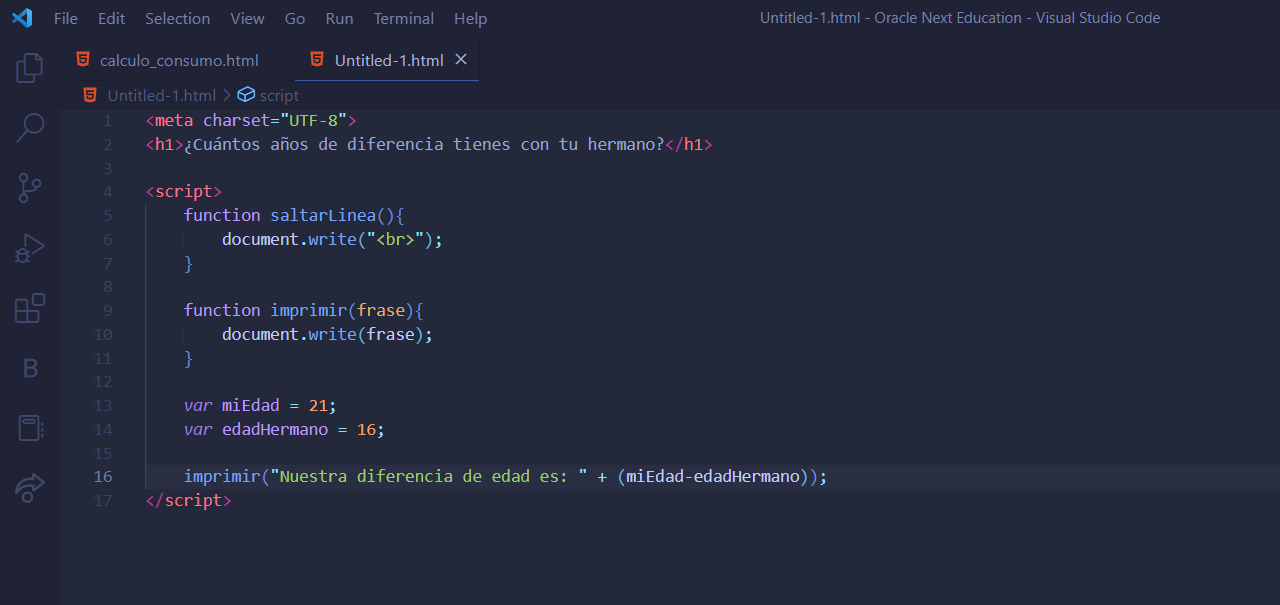Image resolution: width=1280 pixels, height=605 pixels.
Task: Click line number 1 in the gutter
Action: (107, 120)
